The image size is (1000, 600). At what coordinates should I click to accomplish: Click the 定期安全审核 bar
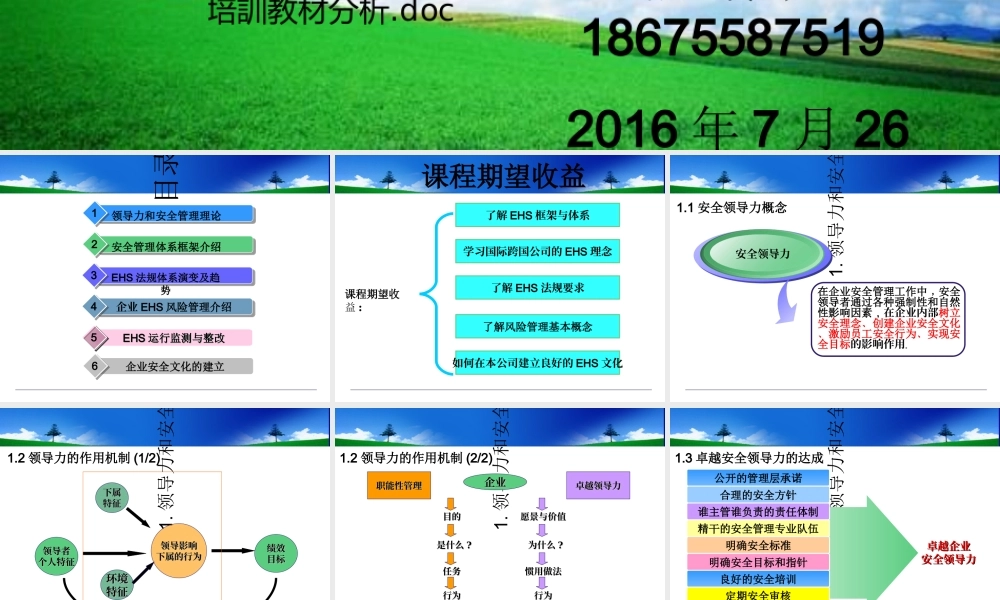[758, 594]
